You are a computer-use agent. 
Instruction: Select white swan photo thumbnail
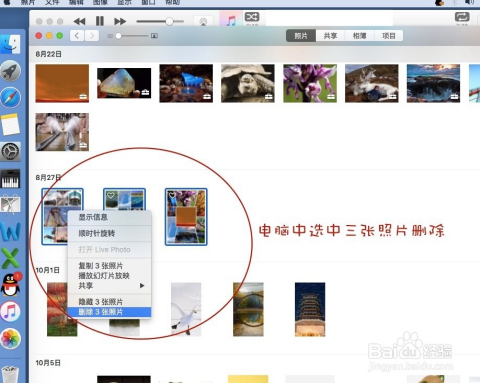click(186, 309)
